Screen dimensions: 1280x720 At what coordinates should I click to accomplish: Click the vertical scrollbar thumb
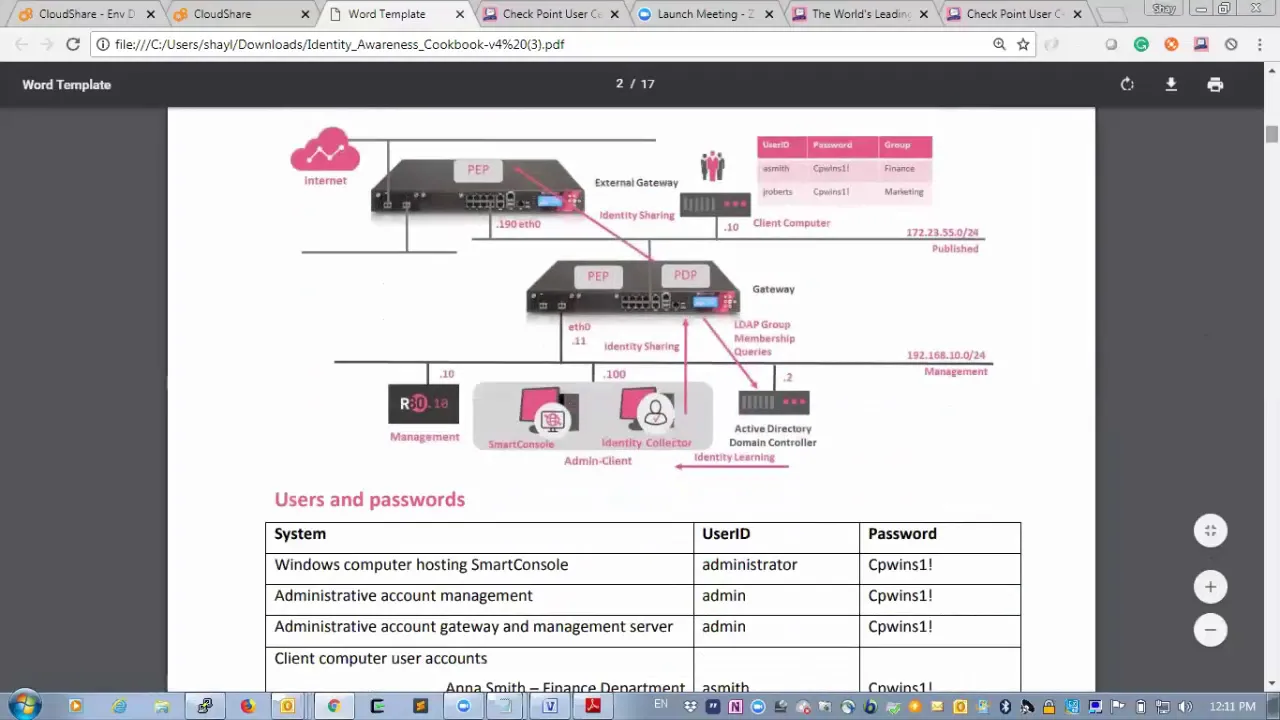coord(1272,134)
